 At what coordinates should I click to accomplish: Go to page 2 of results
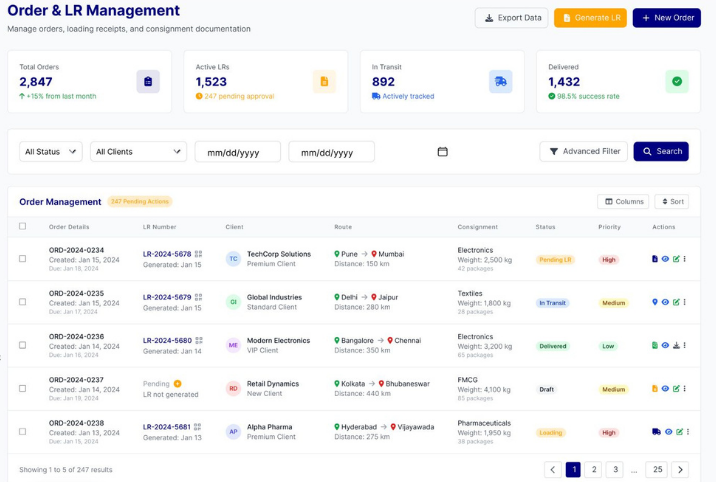[x=594, y=469]
